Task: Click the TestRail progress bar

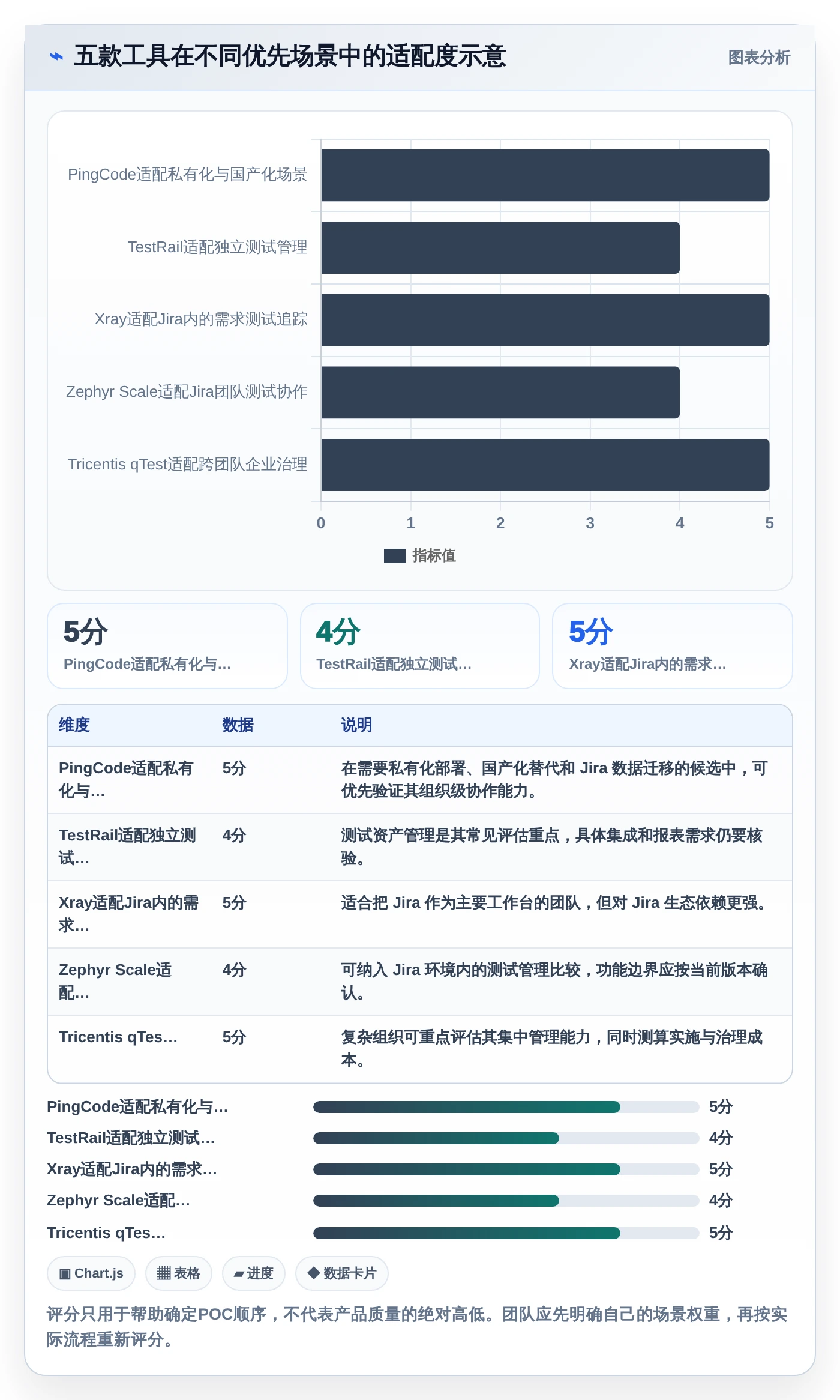Action: 506,1138
